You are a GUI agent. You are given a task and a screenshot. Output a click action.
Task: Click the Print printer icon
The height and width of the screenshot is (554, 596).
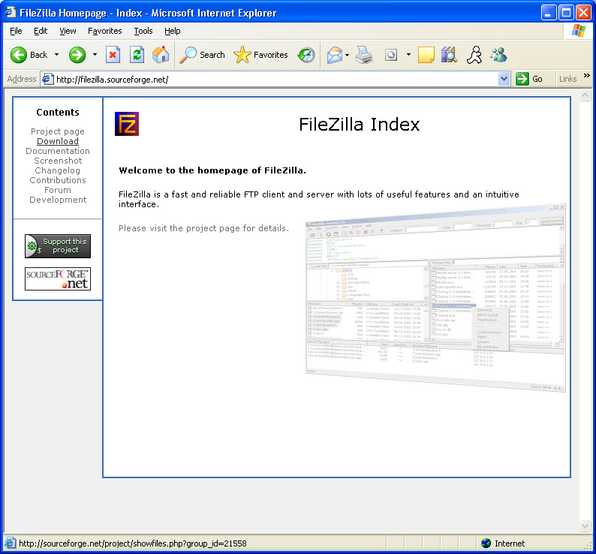click(364, 55)
